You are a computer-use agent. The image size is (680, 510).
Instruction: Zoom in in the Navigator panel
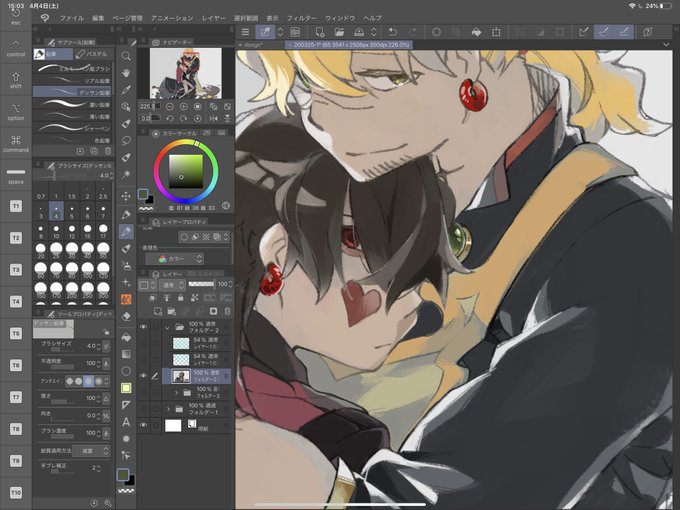(x=183, y=107)
